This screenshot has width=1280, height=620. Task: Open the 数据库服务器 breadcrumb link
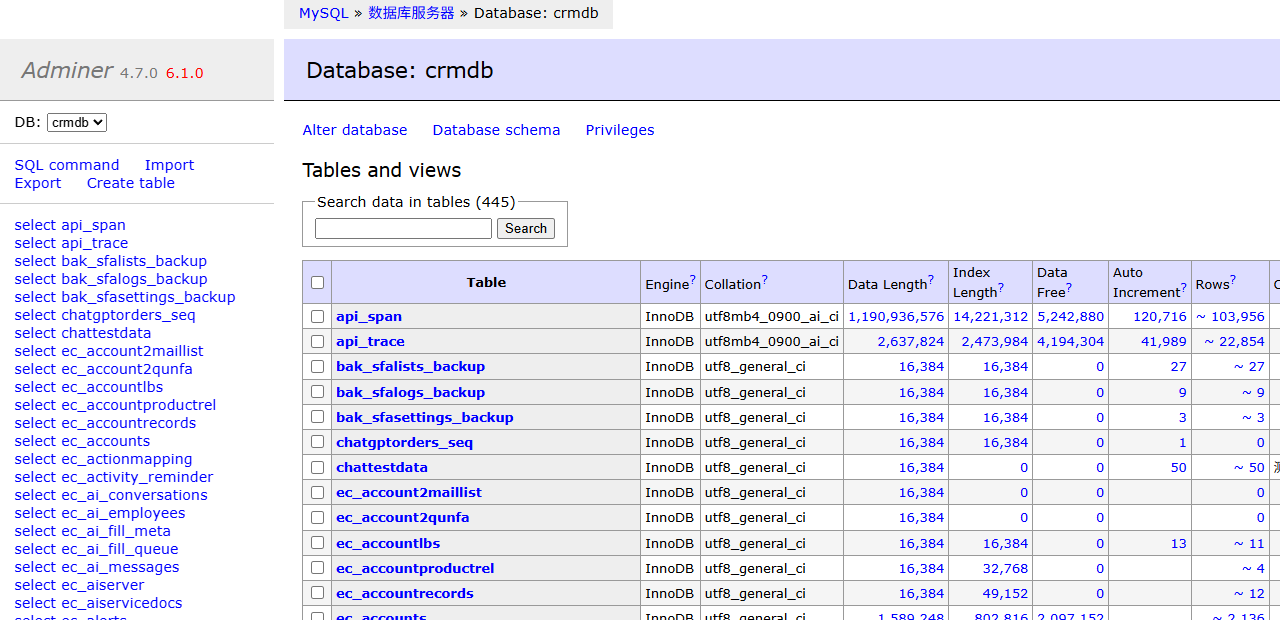coord(411,13)
